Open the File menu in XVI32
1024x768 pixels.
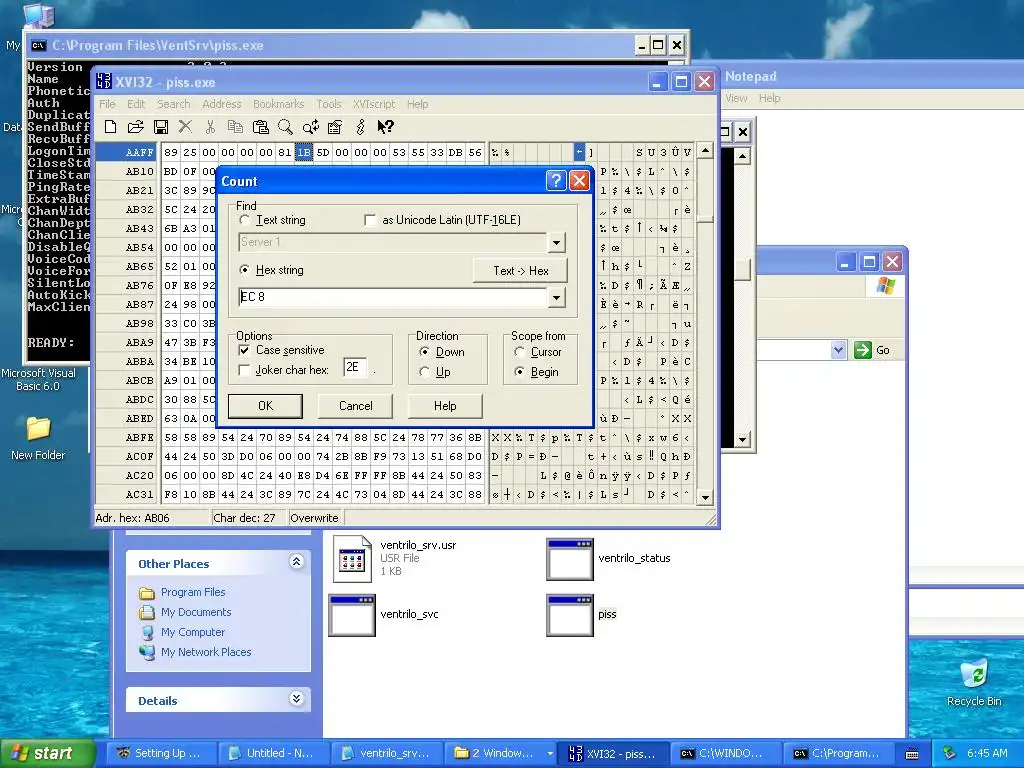(107, 104)
